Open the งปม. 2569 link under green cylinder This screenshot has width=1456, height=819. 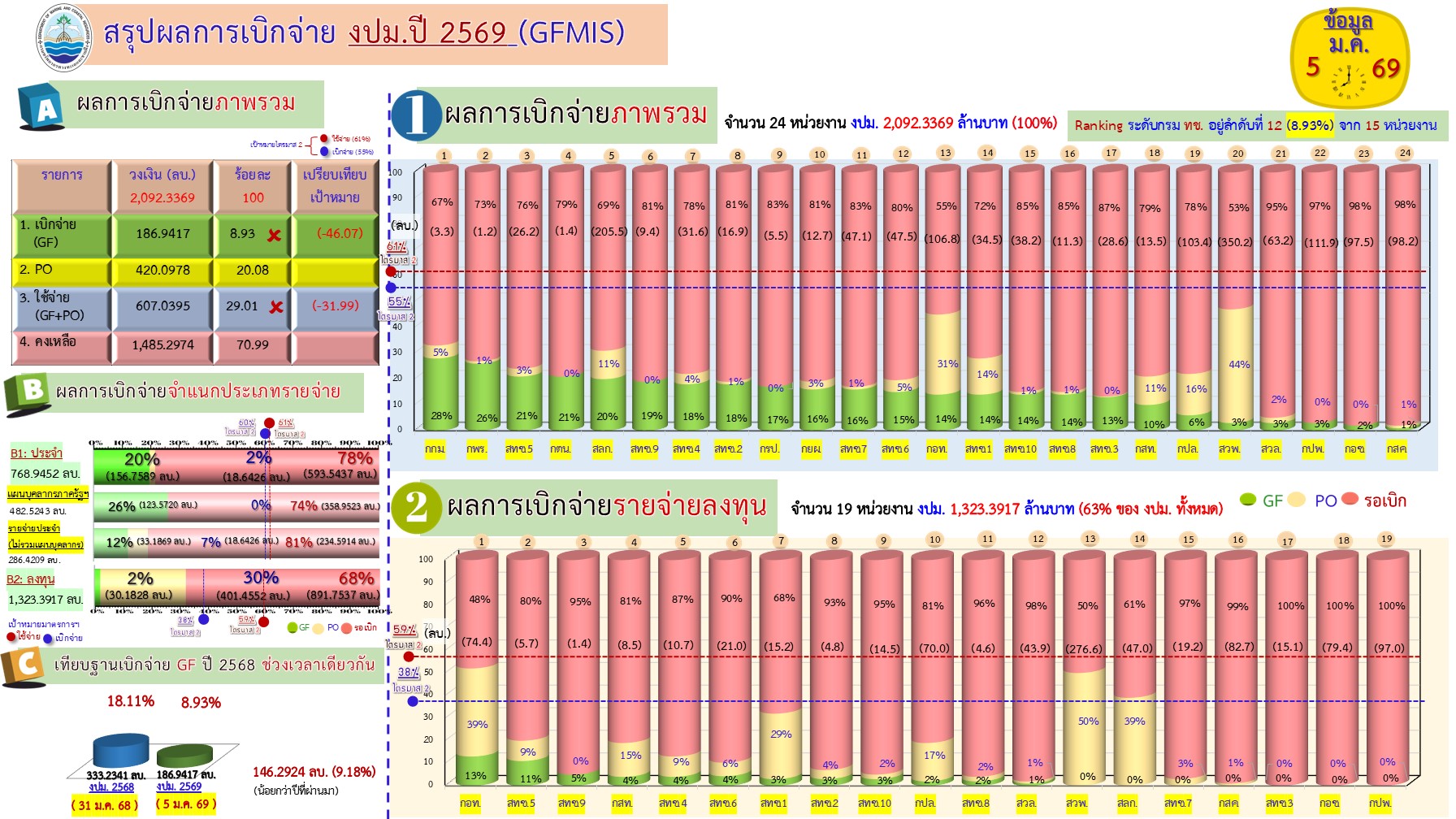[179, 786]
